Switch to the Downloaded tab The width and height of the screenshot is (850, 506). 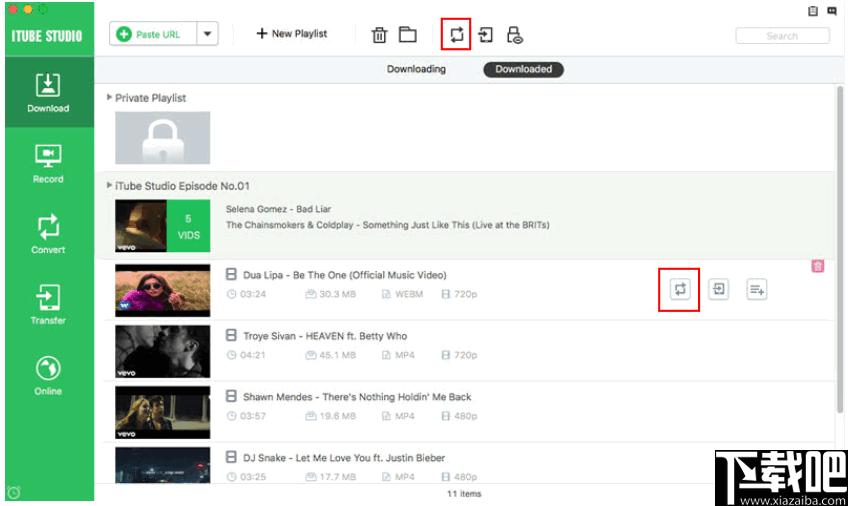(x=523, y=69)
